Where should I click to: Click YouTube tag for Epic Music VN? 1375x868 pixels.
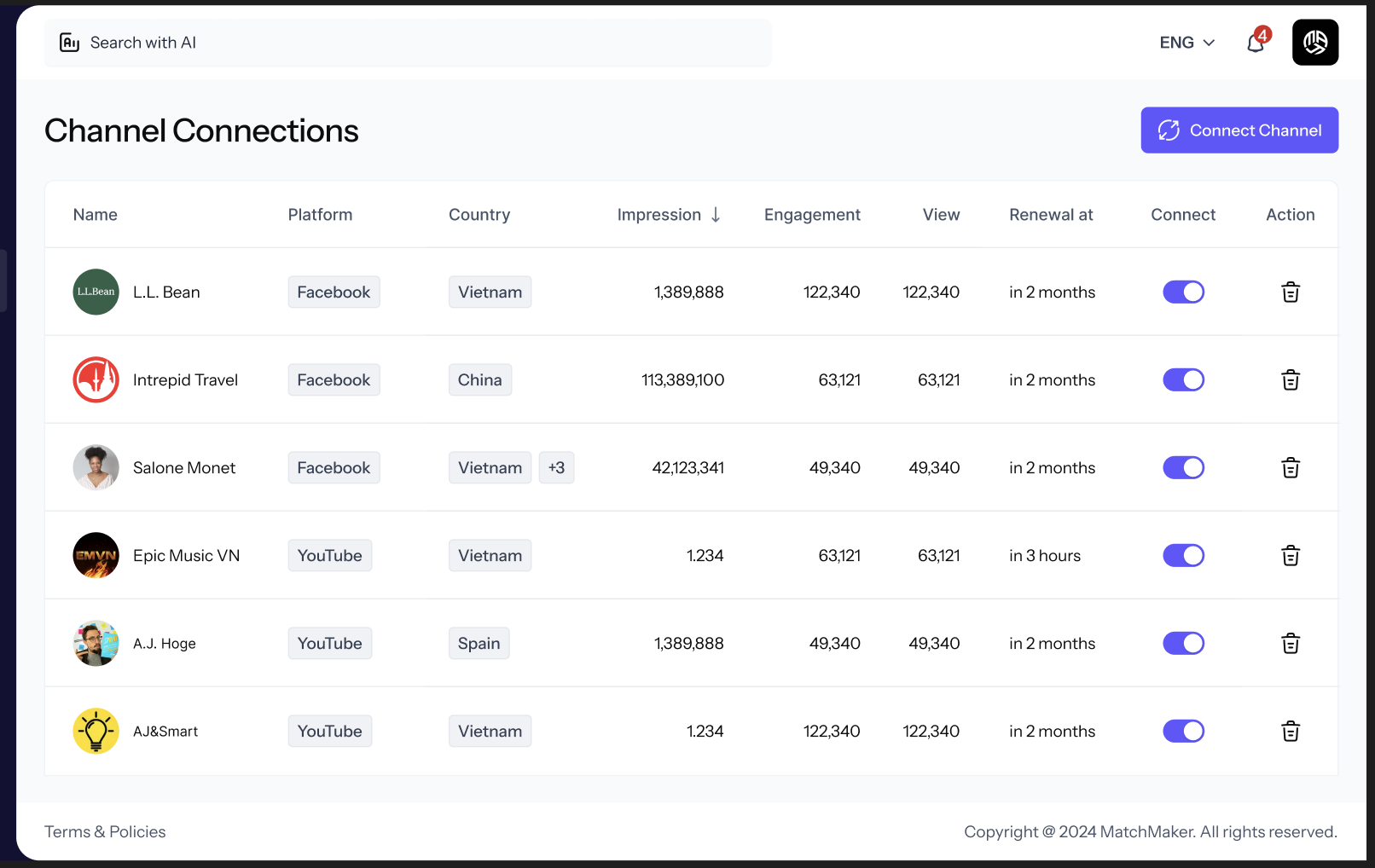329,555
